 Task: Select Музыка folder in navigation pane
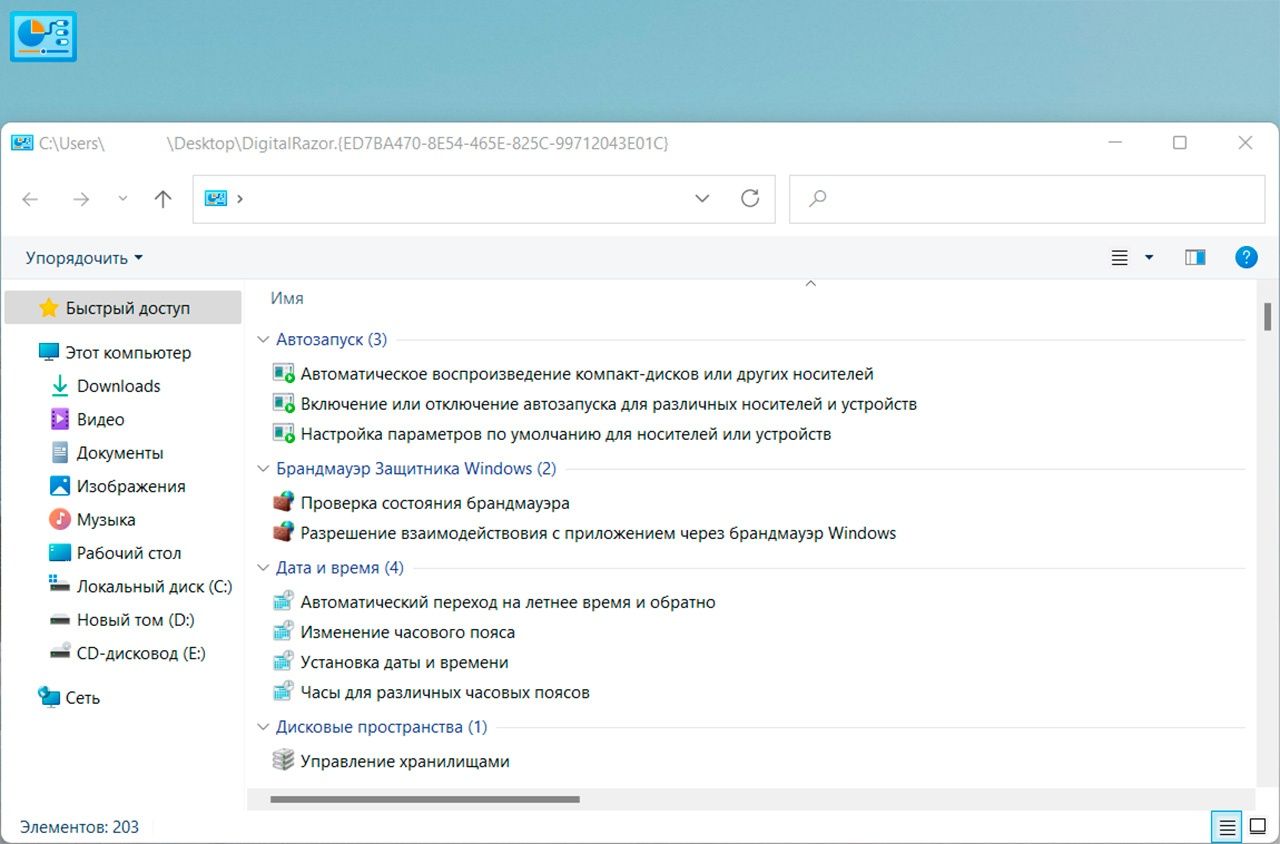pos(105,520)
